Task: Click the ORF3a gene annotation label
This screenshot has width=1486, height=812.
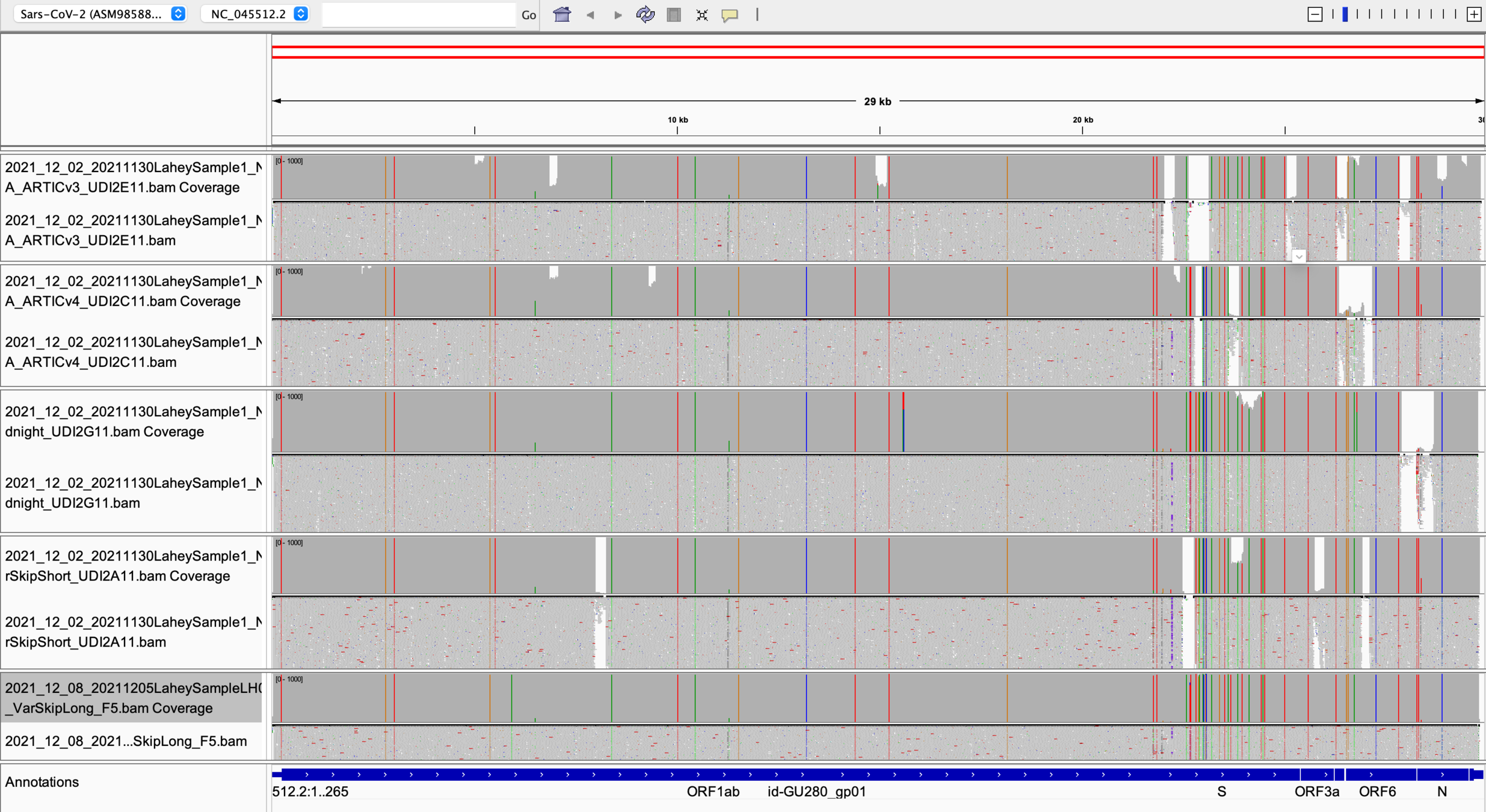Action: 1316,792
